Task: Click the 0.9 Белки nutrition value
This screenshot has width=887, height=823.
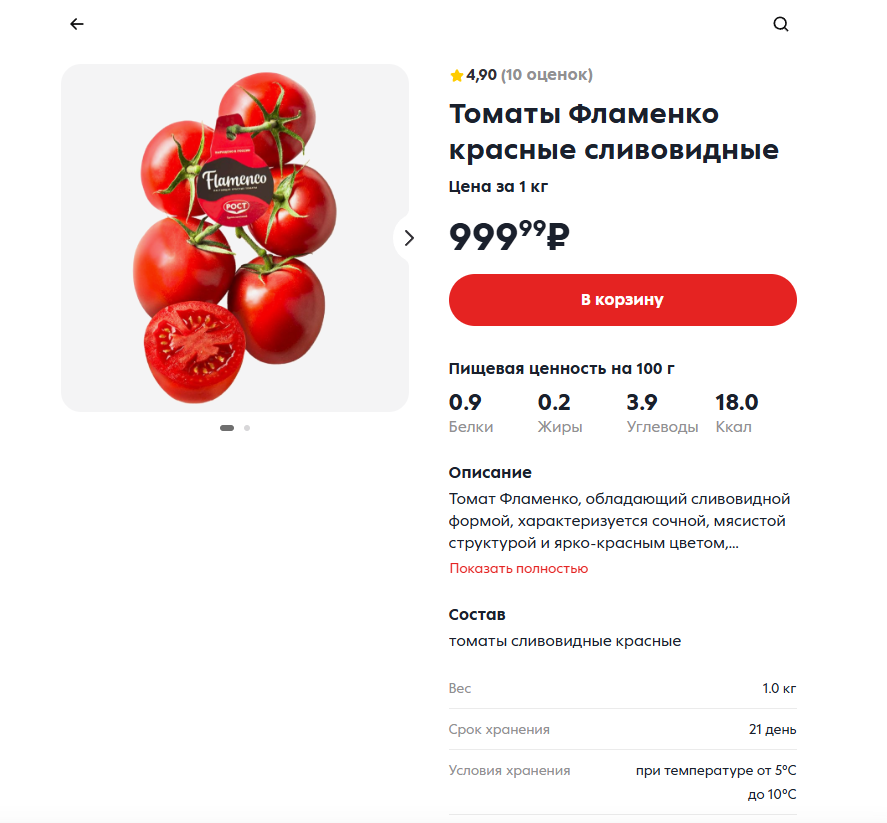Action: coord(471,413)
